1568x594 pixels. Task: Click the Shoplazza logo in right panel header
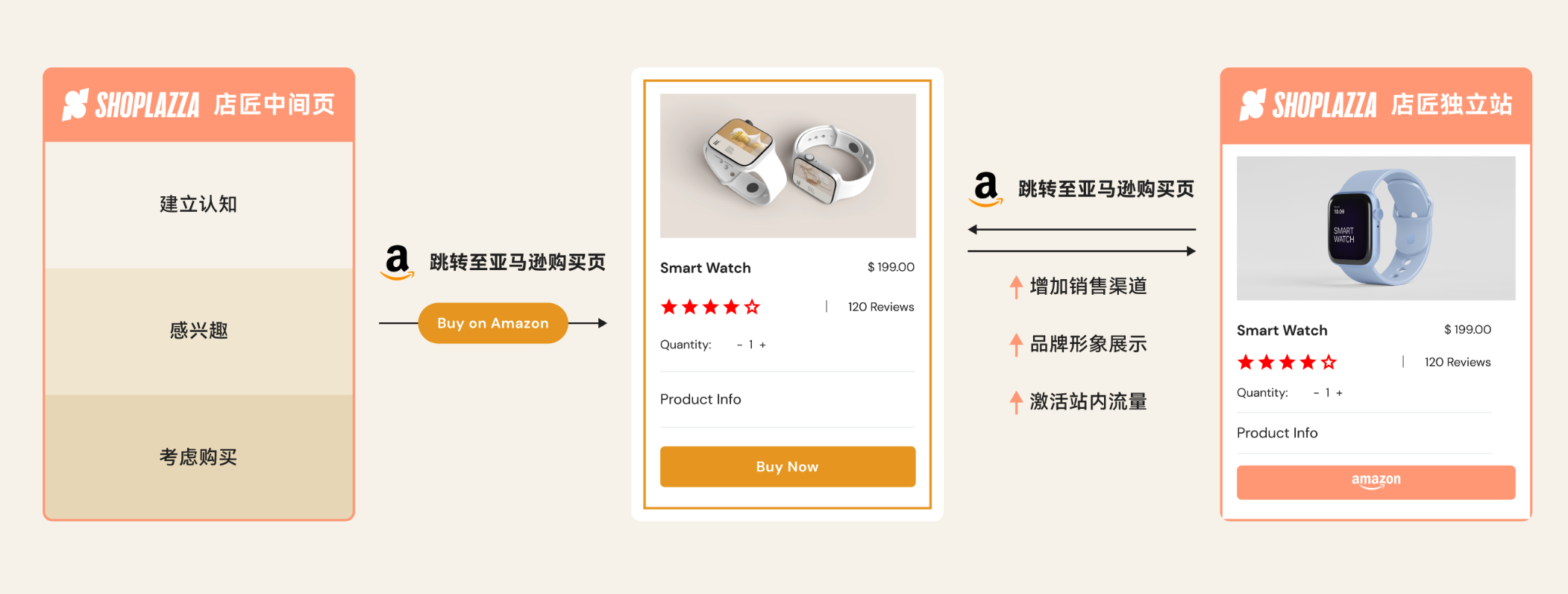click(x=1308, y=105)
